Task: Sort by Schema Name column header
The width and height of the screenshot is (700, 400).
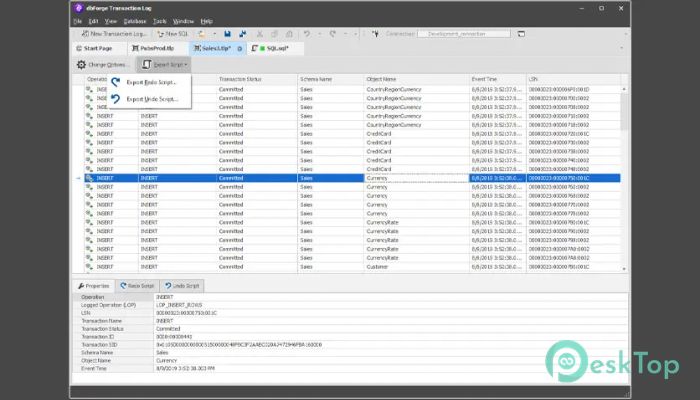Action: [331, 79]
